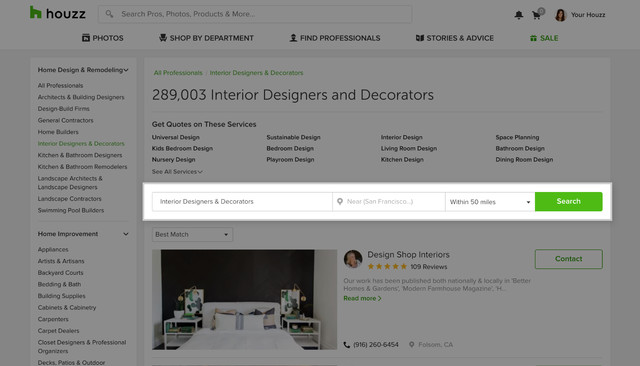Select Playroom Design service
The height and width of the screenshot is (366, 640).
point(290,160)
